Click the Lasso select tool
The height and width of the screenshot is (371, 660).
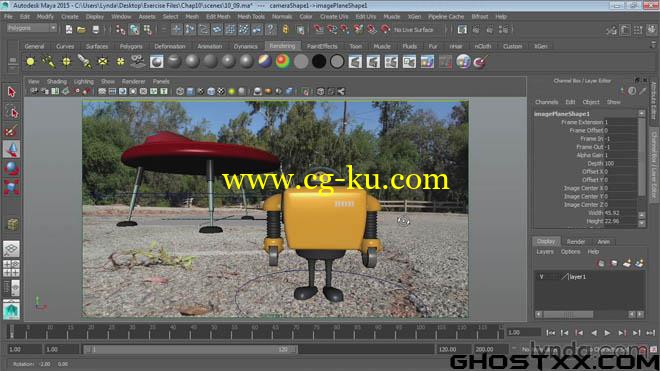[11, 112]
